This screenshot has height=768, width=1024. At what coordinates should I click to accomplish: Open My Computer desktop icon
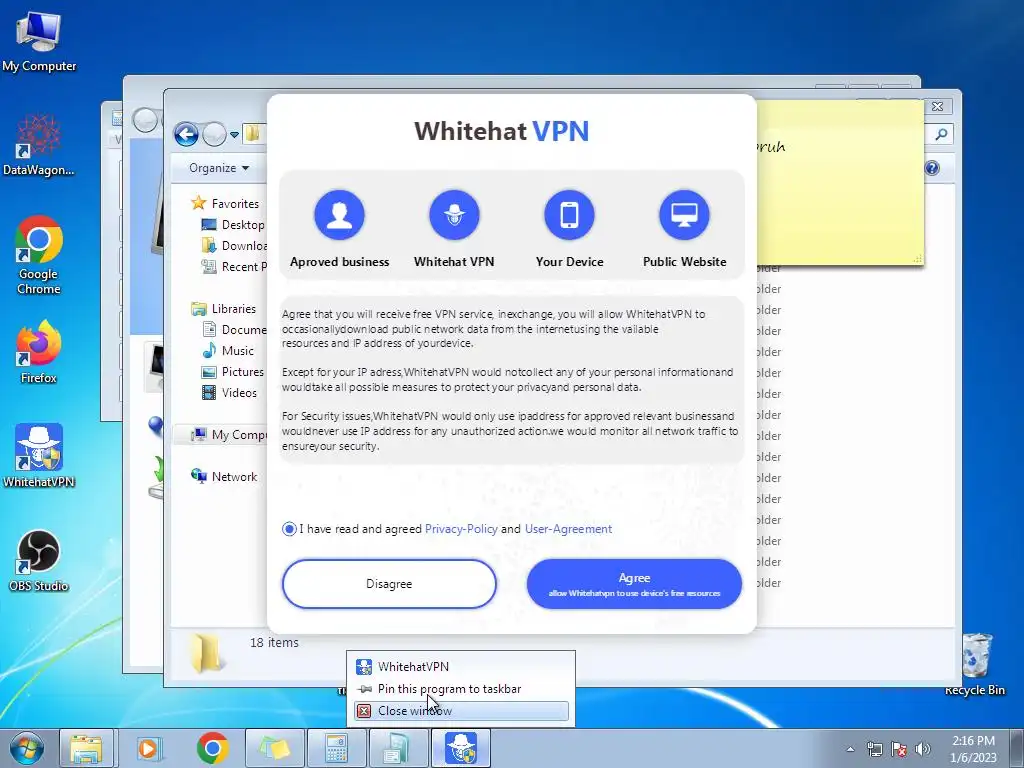(39, 41)
